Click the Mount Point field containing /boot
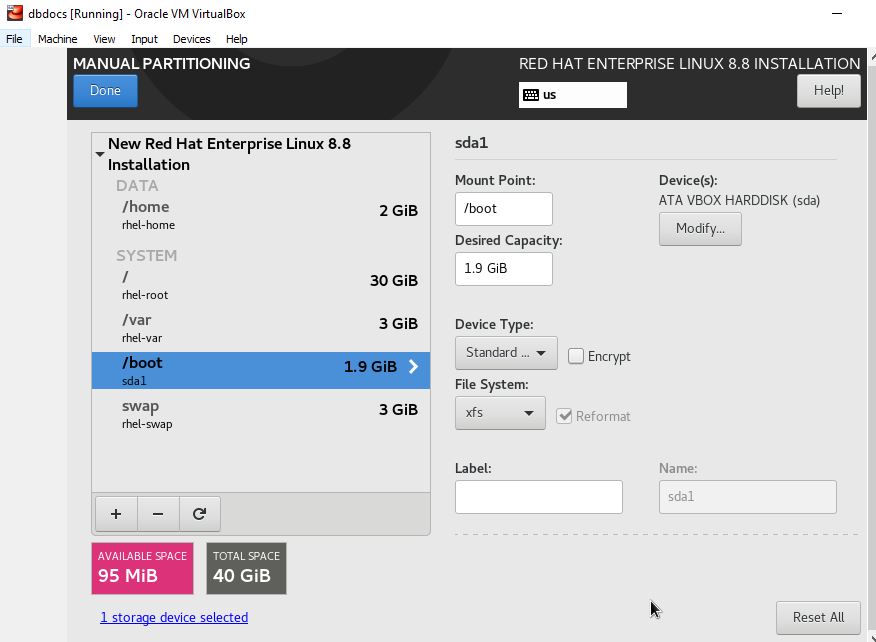 [x=504, y=209]
